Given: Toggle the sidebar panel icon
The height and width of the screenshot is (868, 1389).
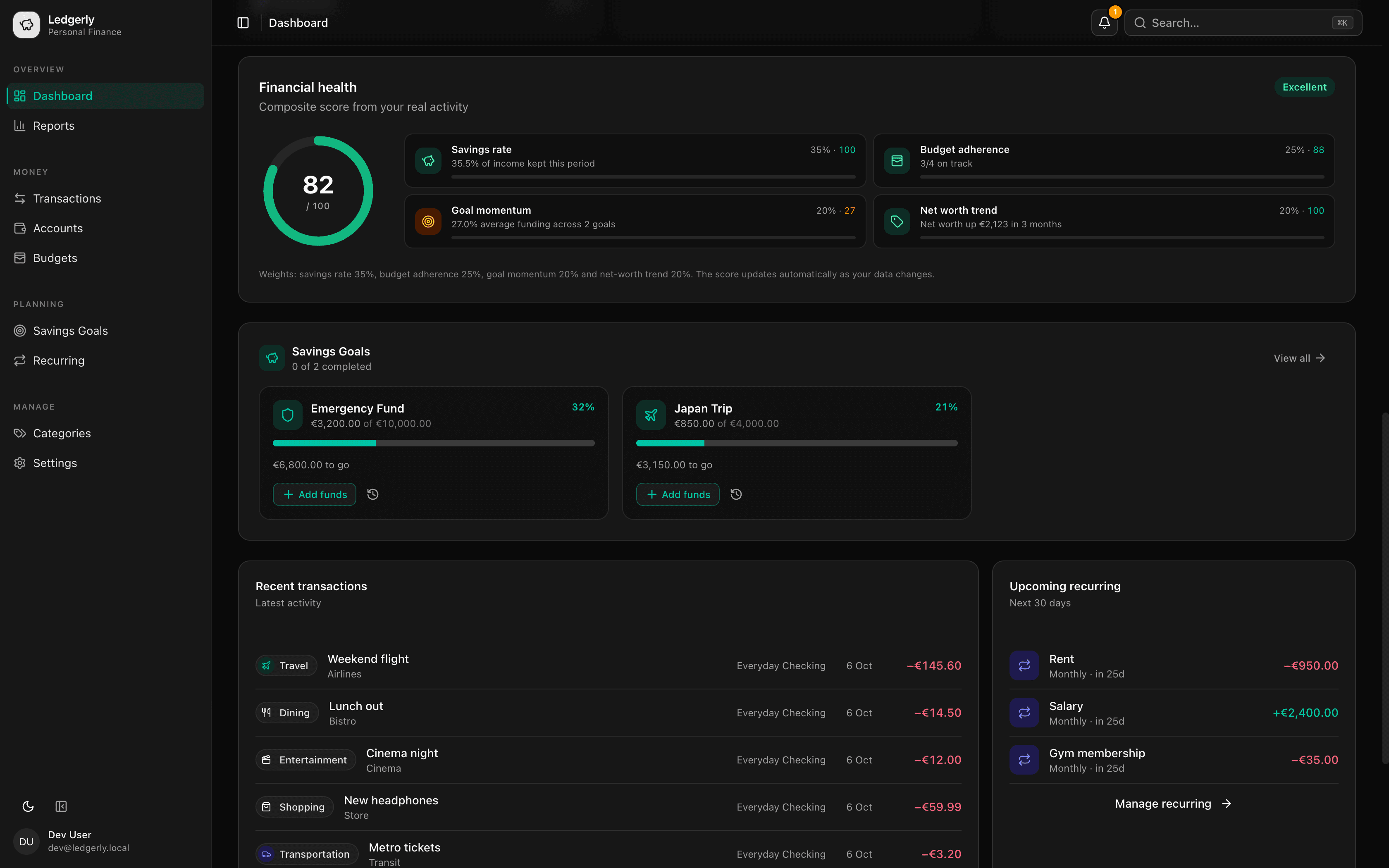Looking at the screenshot, I should pos(243,23).
